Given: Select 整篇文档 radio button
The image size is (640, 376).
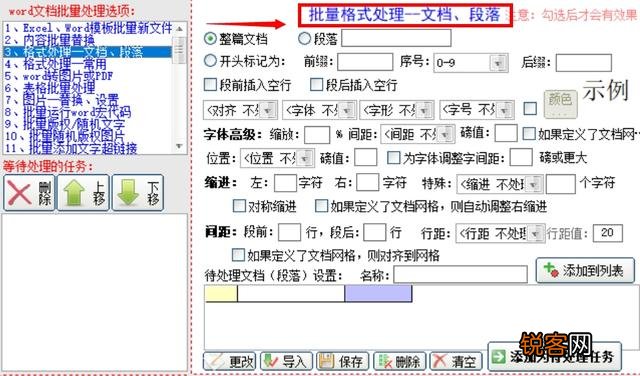Looking at the screenshot, I should point(210,39).
